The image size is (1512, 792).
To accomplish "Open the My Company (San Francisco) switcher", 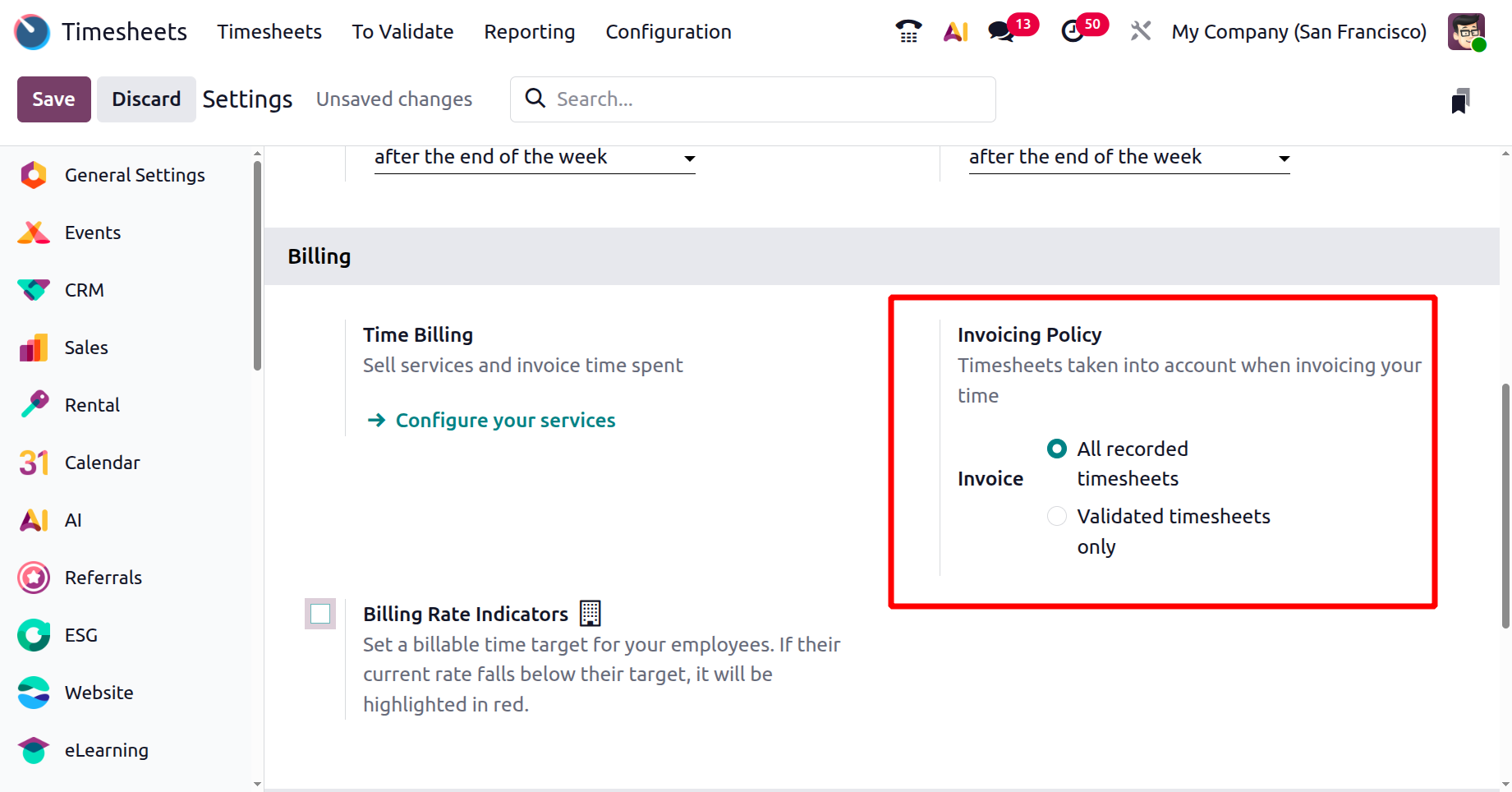I will click(x=1298, y=31).
